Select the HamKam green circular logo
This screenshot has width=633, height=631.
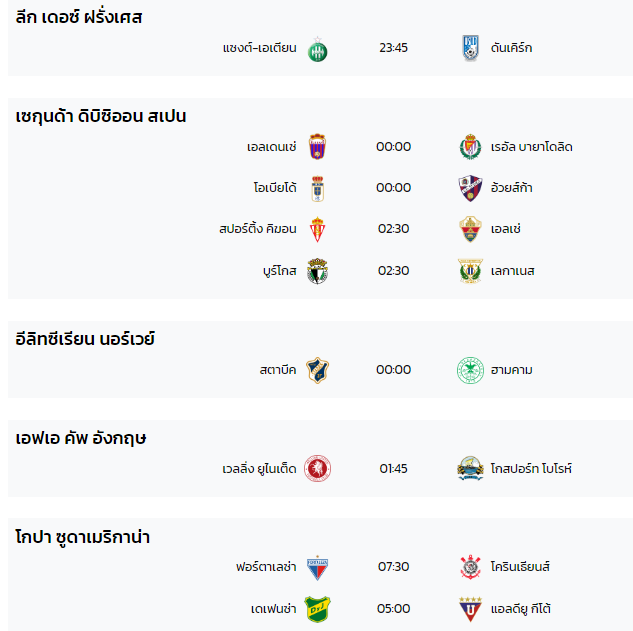(470, 370)
